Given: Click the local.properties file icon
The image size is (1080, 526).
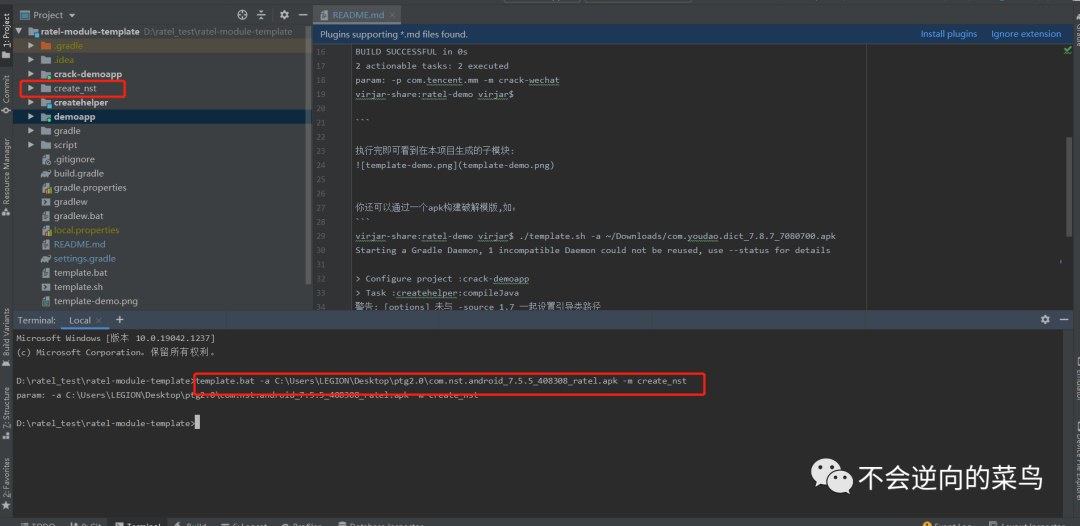Looking at the screenshot, I should point(45,230).
